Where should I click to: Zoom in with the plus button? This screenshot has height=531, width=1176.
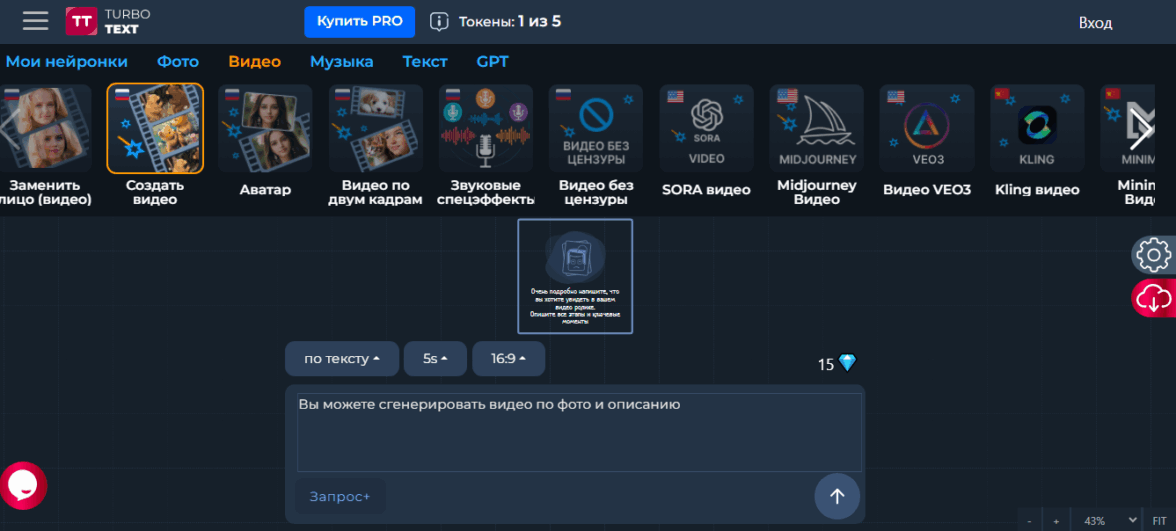pyautogui.click(x=1056, y=520)
